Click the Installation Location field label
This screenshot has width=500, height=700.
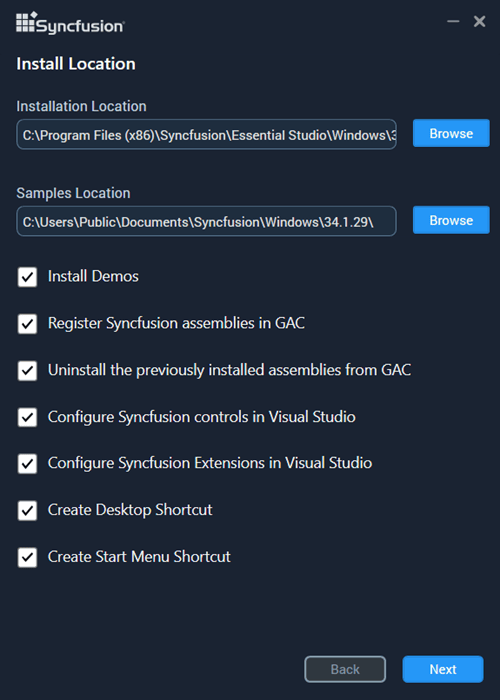[x=81, y=106]
